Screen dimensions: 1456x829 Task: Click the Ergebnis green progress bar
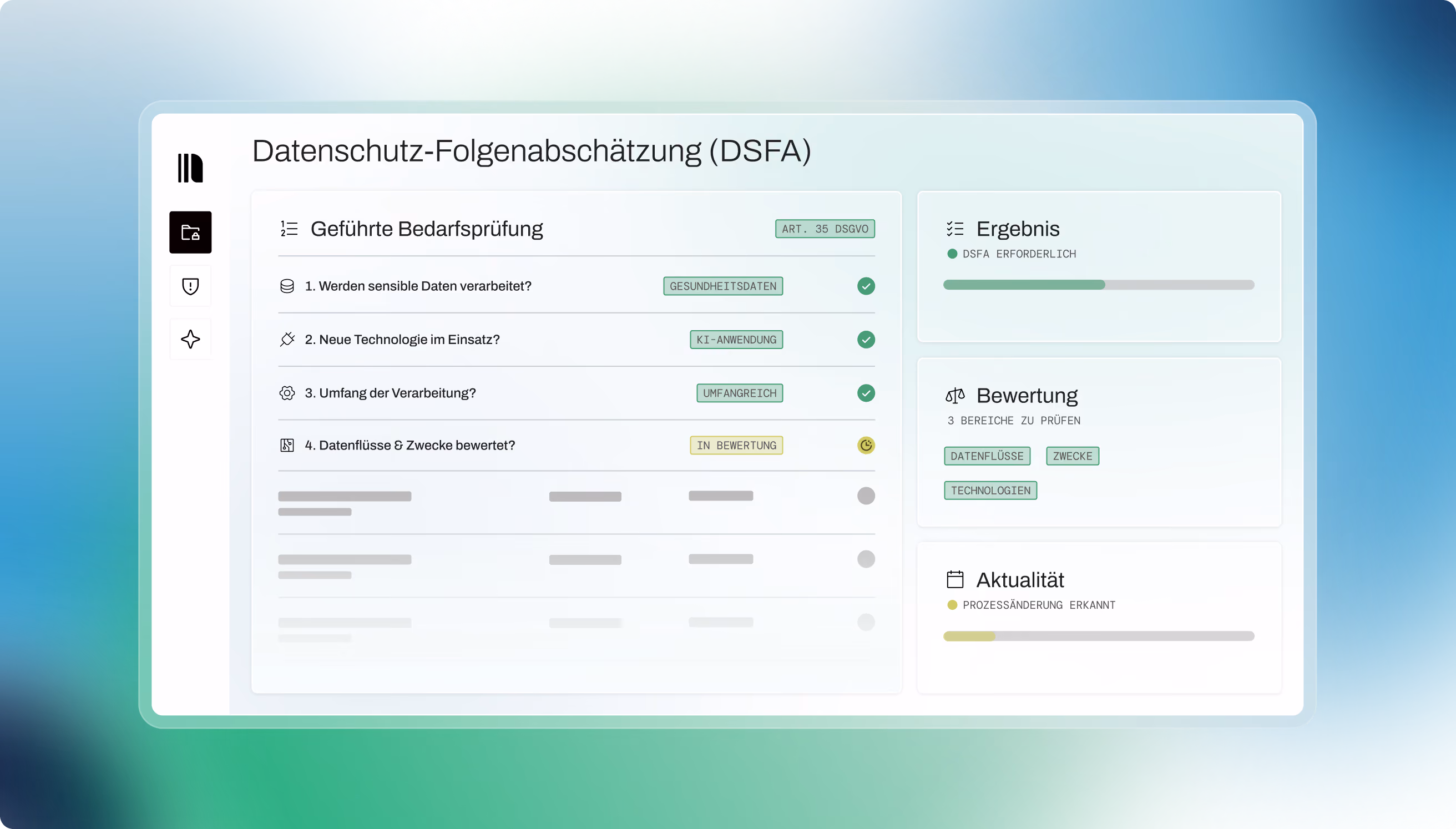[1099, 285]
